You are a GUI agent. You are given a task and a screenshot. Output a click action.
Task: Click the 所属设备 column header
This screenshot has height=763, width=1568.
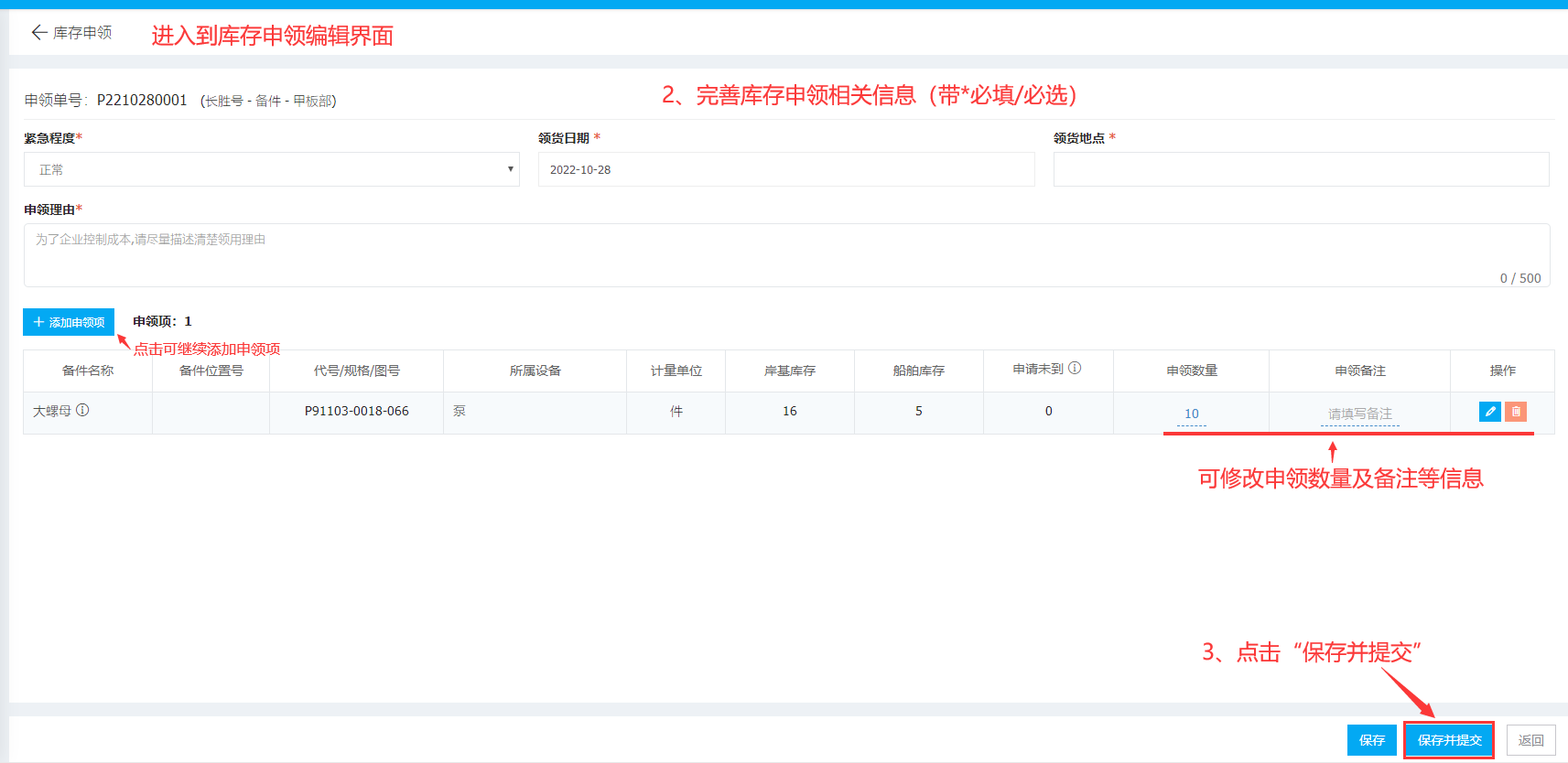pyautogui.click(x=535, y=371)
